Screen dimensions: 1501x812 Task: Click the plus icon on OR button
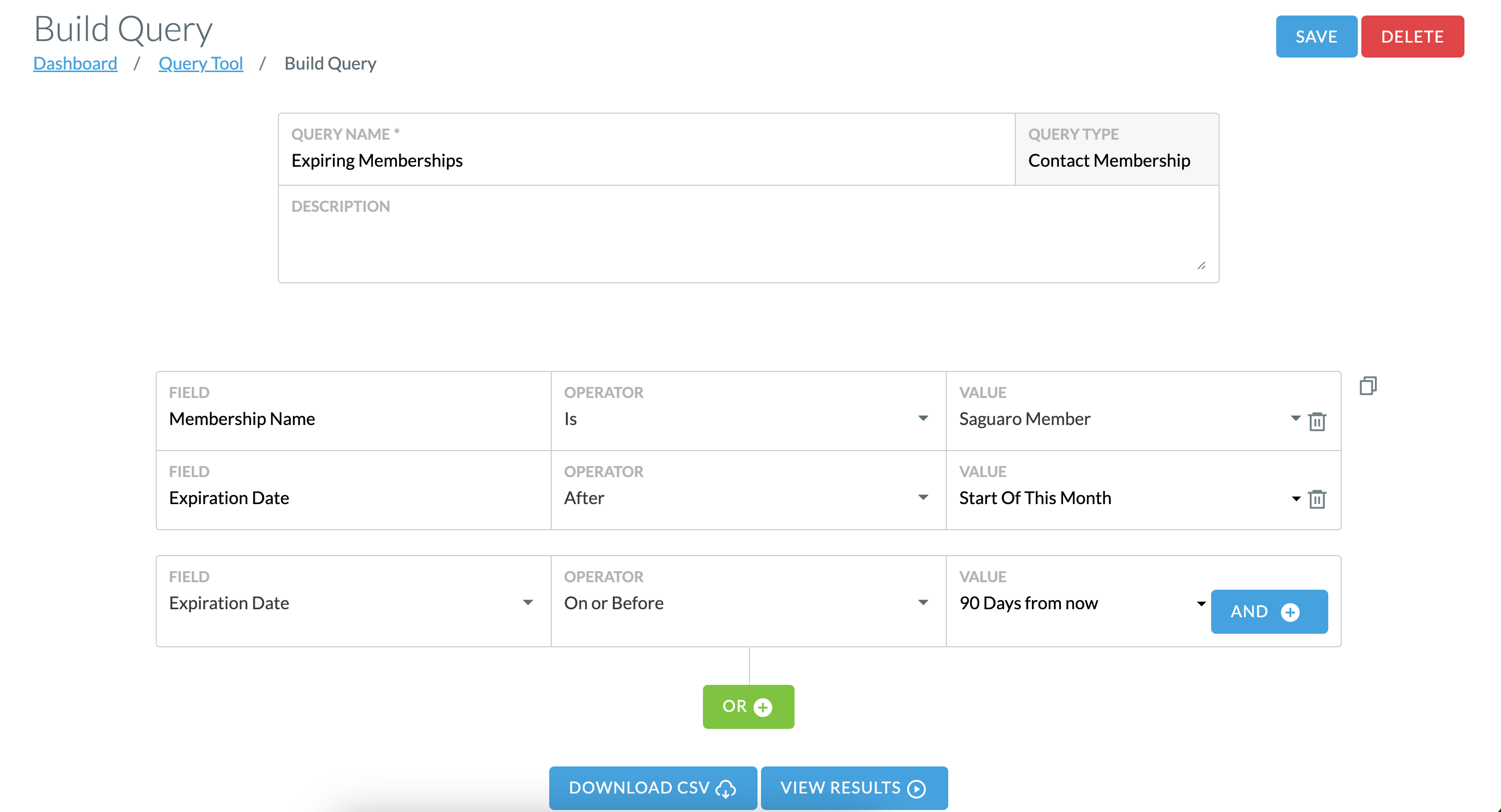[x=763, y=707]
